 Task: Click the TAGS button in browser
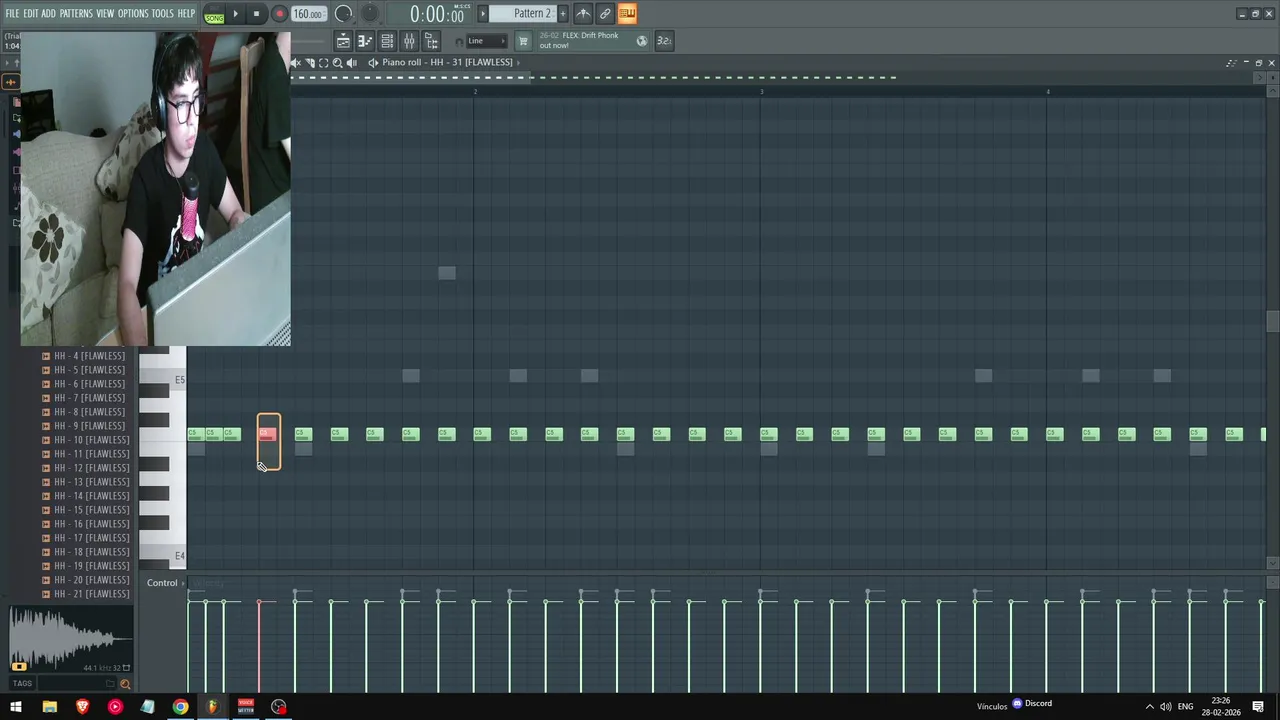coord(22,684)
